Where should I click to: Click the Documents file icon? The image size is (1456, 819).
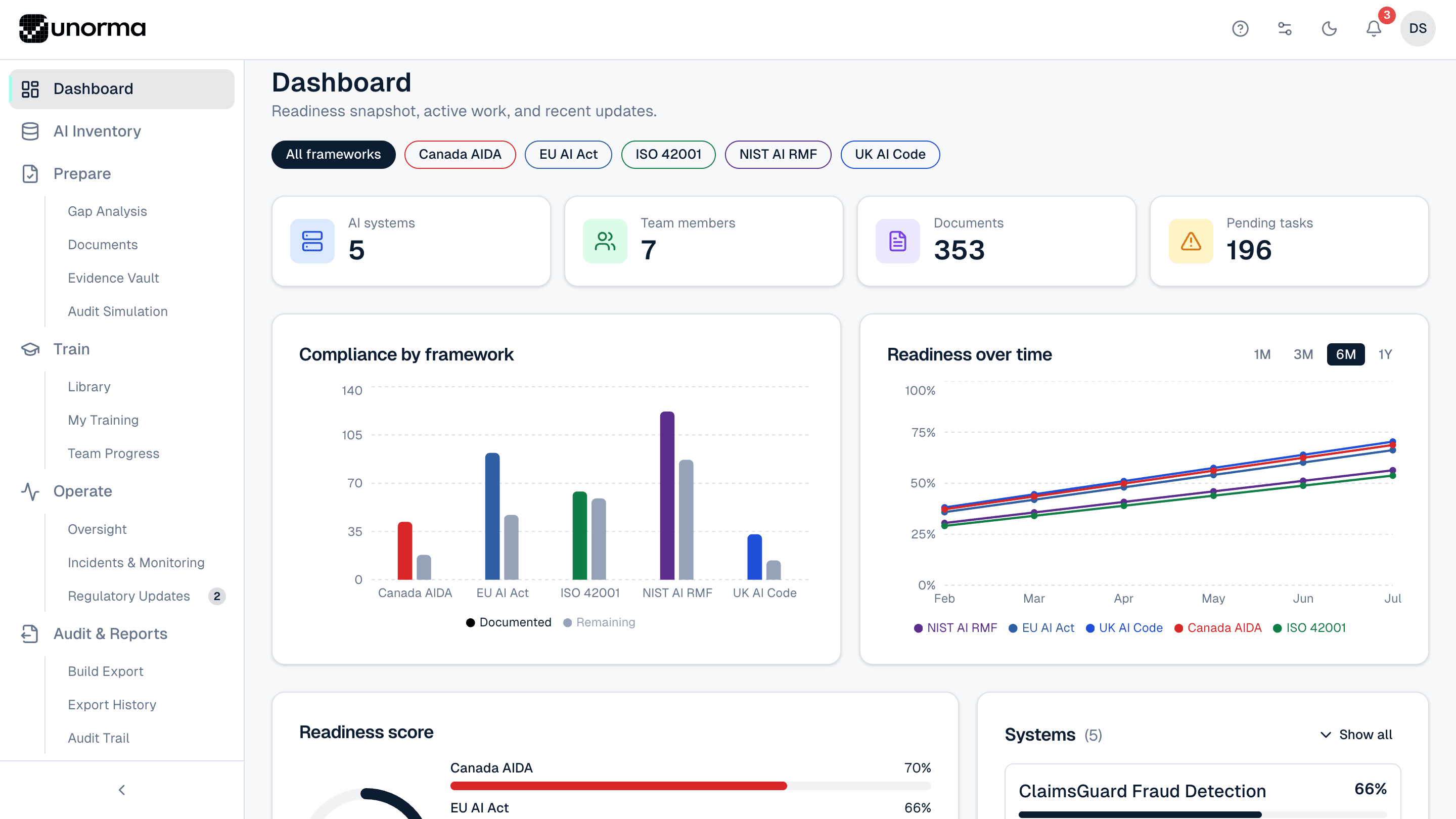coord(897,241)
